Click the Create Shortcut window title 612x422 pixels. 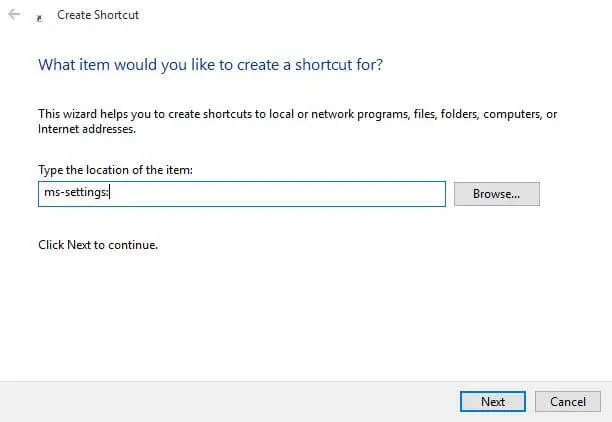click(x=98, y=15)
